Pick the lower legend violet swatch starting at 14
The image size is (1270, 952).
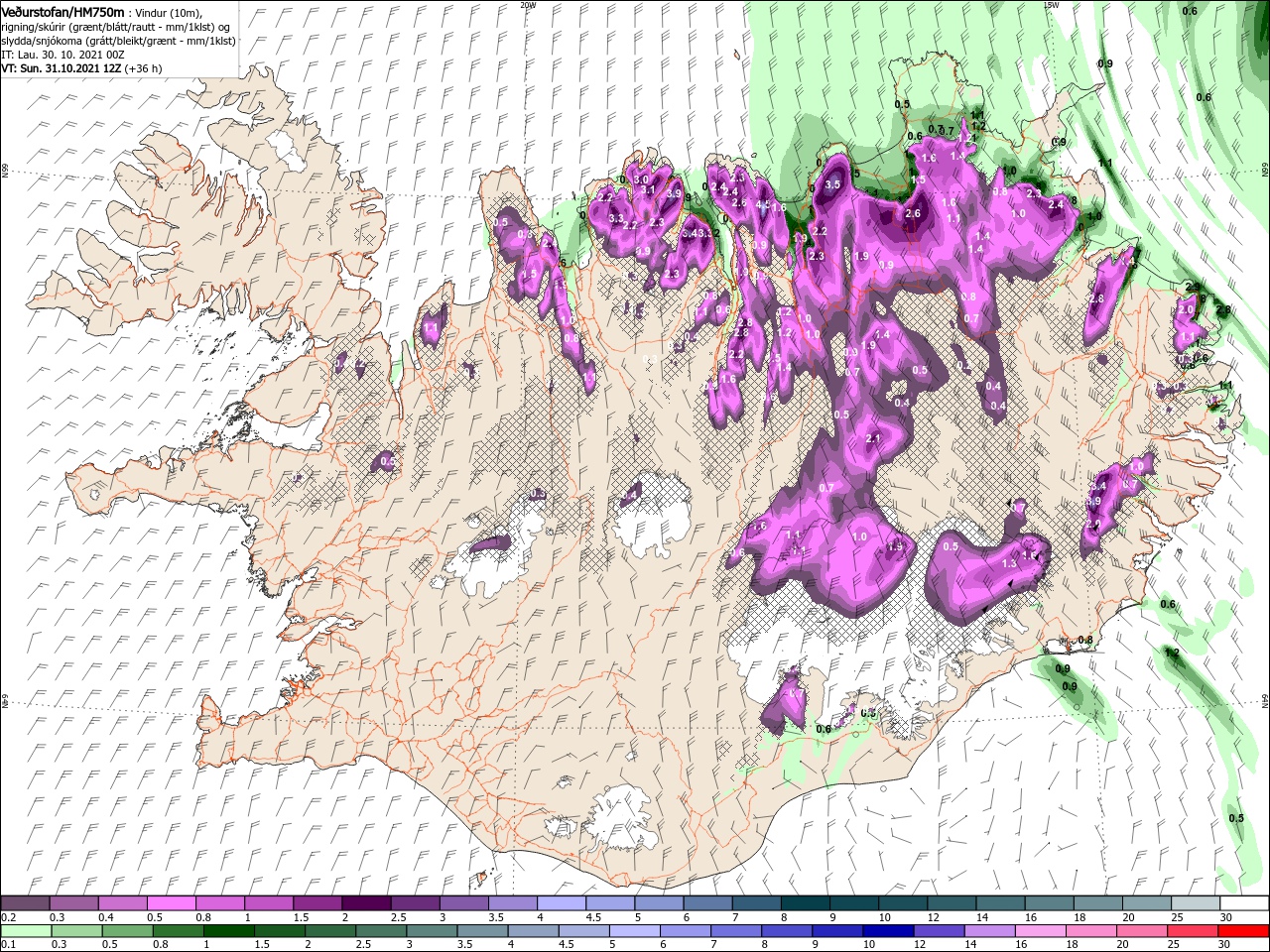click(990, 931)
